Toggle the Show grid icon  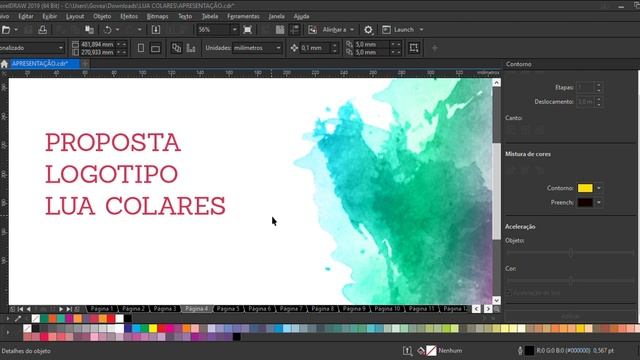click(280, 30)
